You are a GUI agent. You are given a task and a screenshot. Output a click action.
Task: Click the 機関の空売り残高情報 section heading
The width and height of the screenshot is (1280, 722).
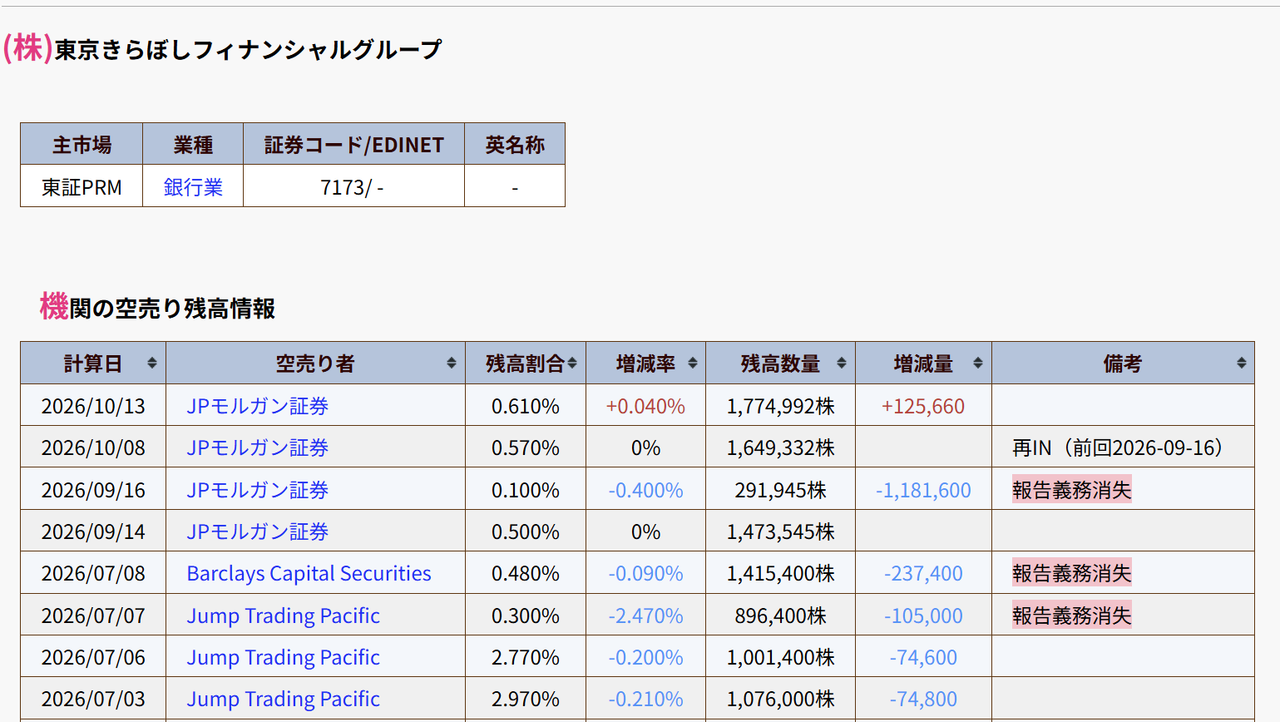157,307
